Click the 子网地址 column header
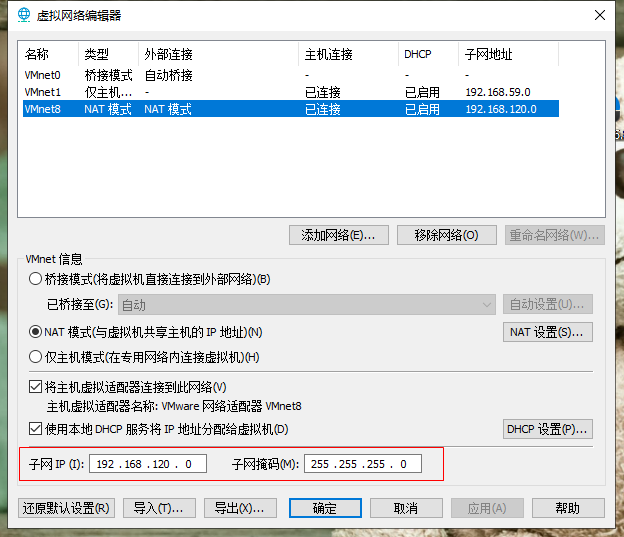The width and height of the screenshot is (624, 537). 509,54
